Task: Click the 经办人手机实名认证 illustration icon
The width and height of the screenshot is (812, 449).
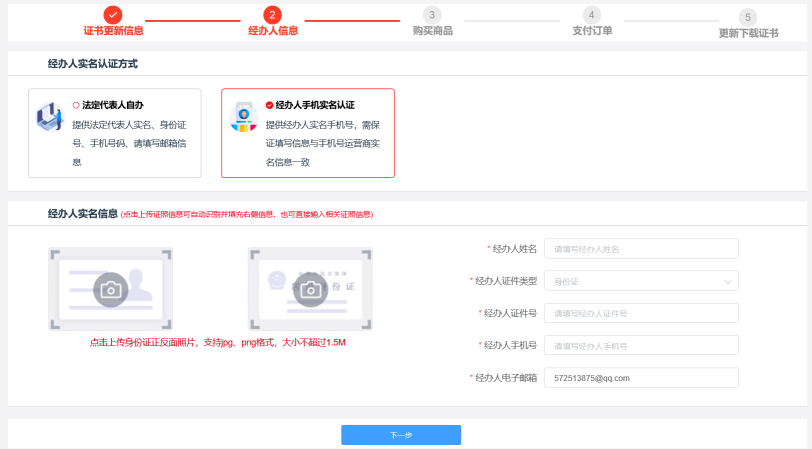Action: 243,117
